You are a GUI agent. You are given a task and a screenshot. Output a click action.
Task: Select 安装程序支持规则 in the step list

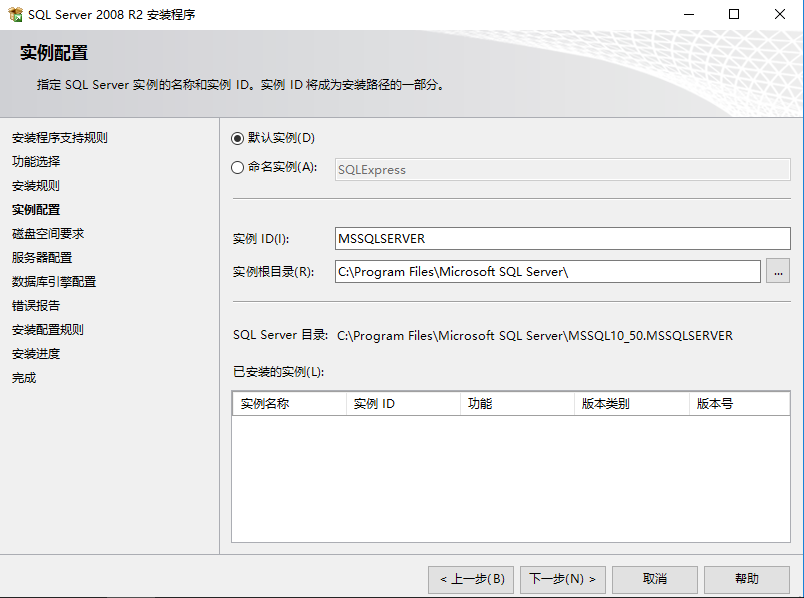tap(59, 138)
